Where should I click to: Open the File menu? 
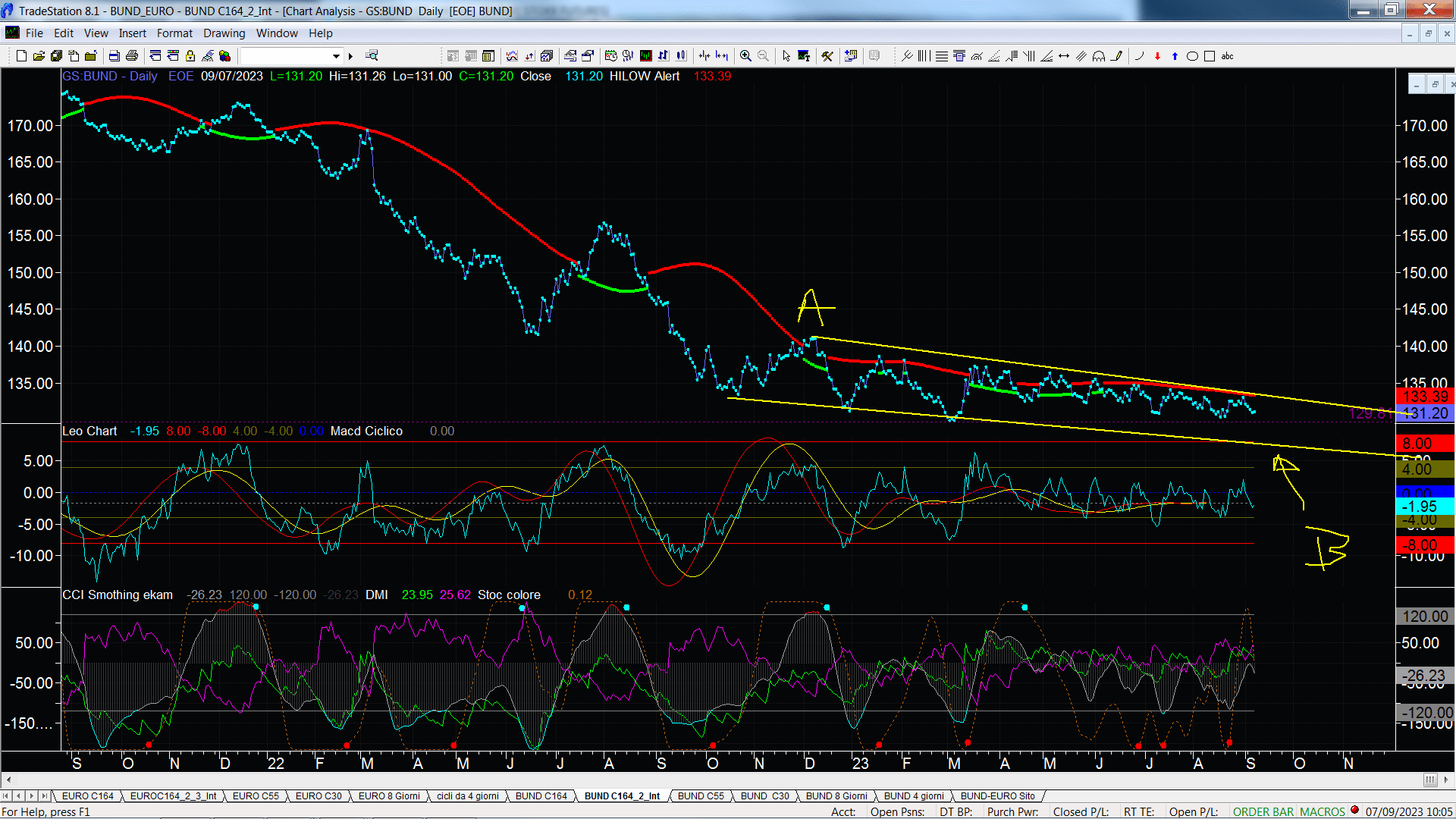(x=34, y=33)
